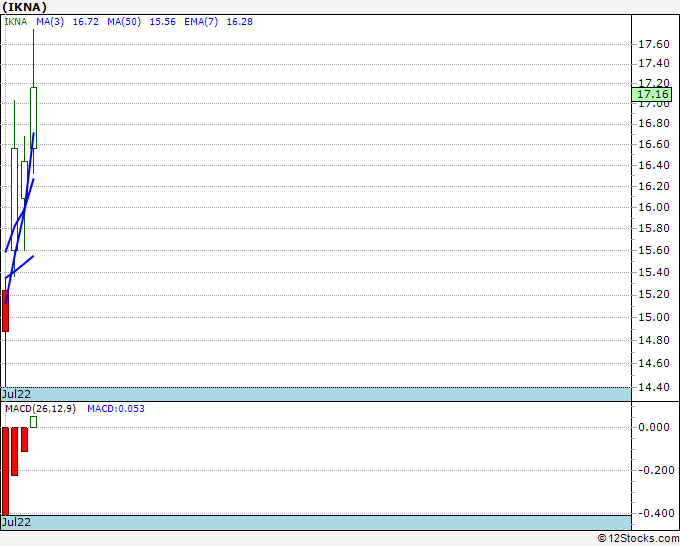The width and height of the screenshot is (680, 546).
Task: Click the red candlestick body near 15.00
Action: point(5,311)
